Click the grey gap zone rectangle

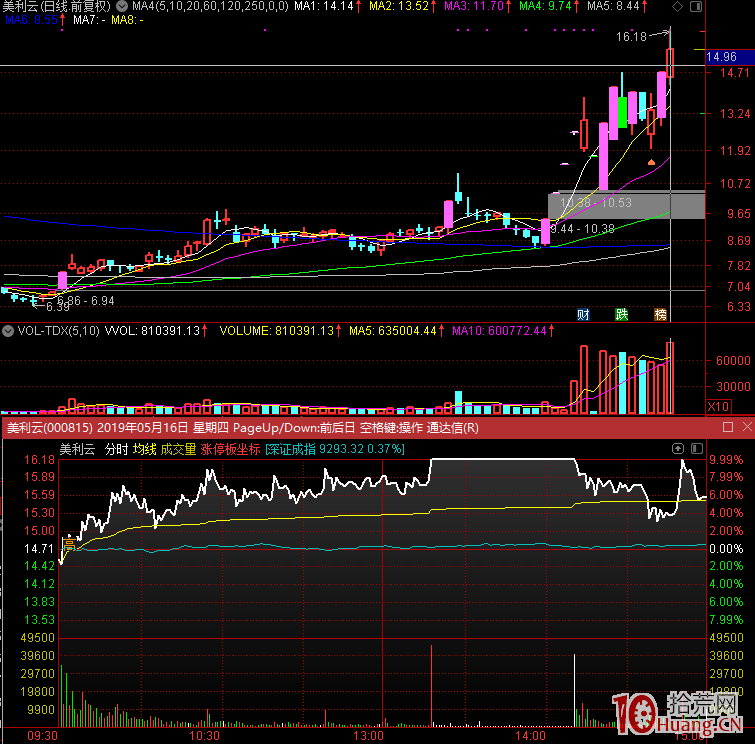[626, 206]
